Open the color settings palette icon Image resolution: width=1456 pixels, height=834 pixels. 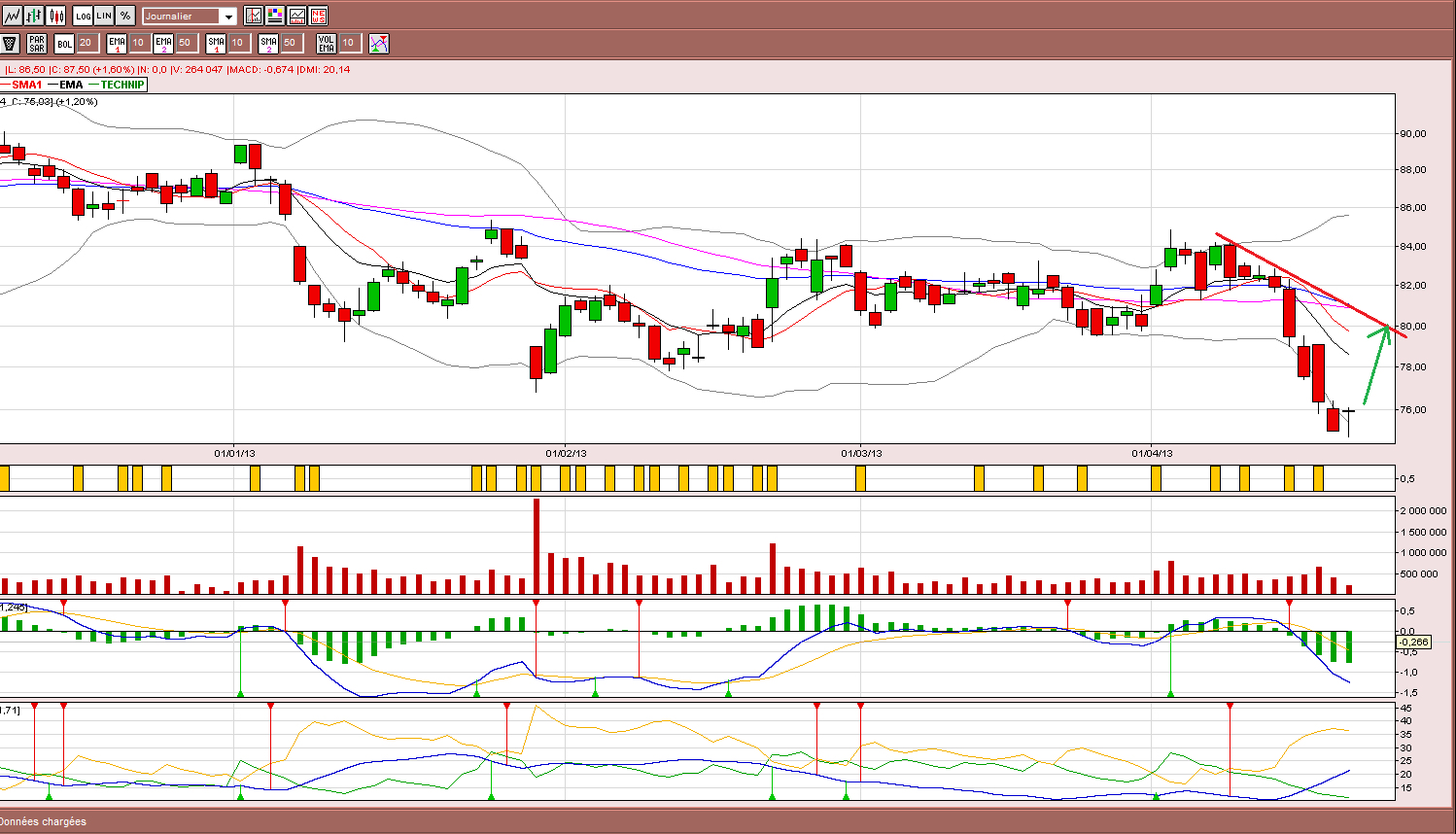pyautogui.click(x=275, y=16)
